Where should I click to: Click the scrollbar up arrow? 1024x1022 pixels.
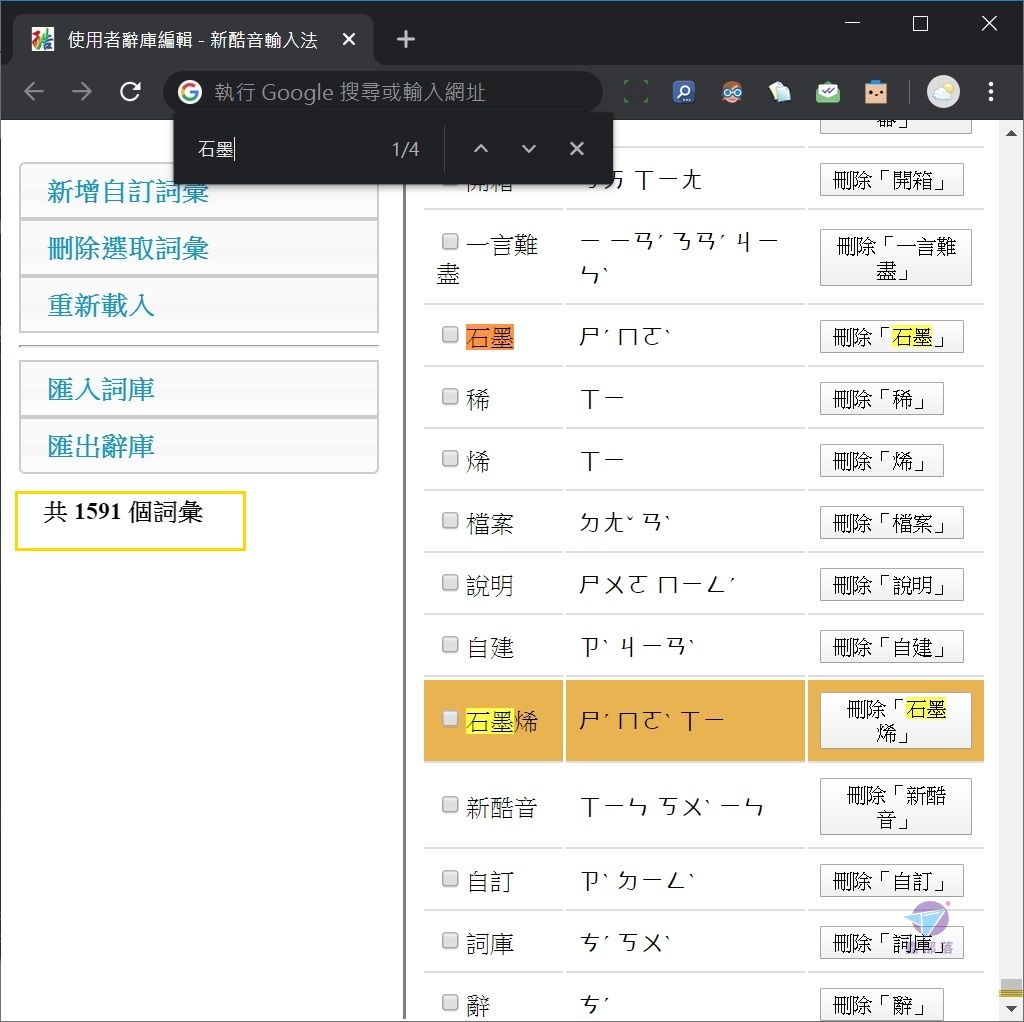click(x=1011, y=133)
